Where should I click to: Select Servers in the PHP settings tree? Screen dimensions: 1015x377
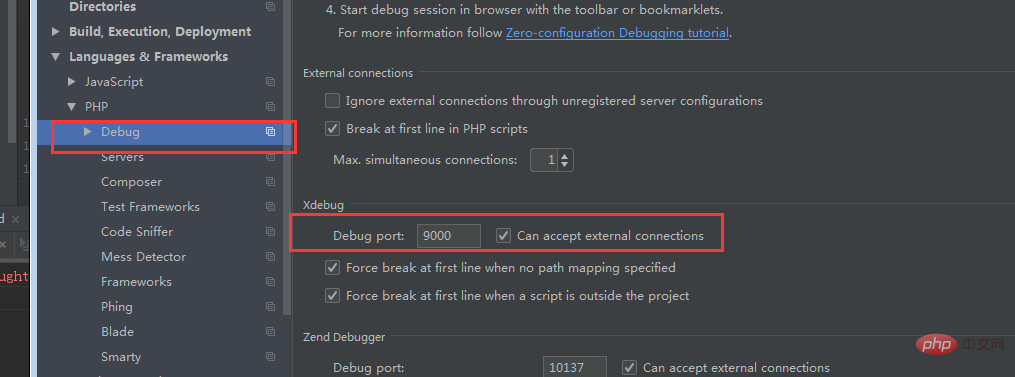(x=122, y=157)
